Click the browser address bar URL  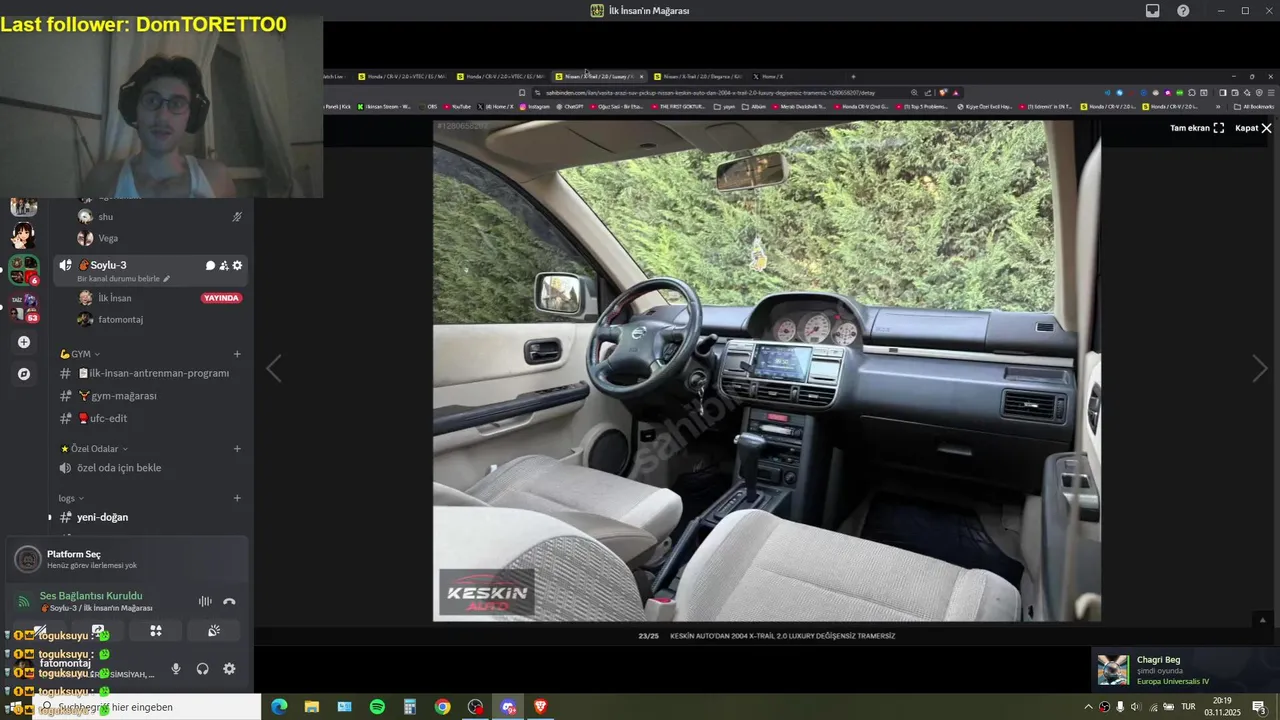click(x=710, y=92)
